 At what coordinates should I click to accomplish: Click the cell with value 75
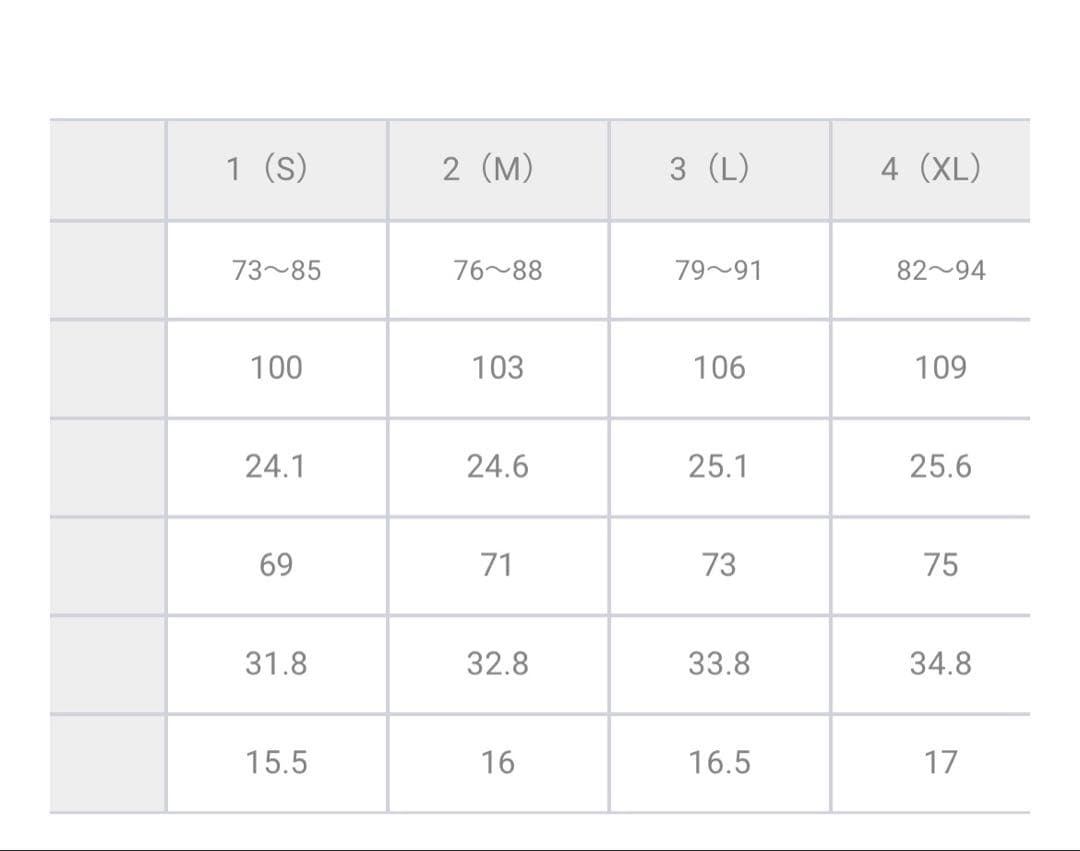pyautogui.click(x=941, y=565)
